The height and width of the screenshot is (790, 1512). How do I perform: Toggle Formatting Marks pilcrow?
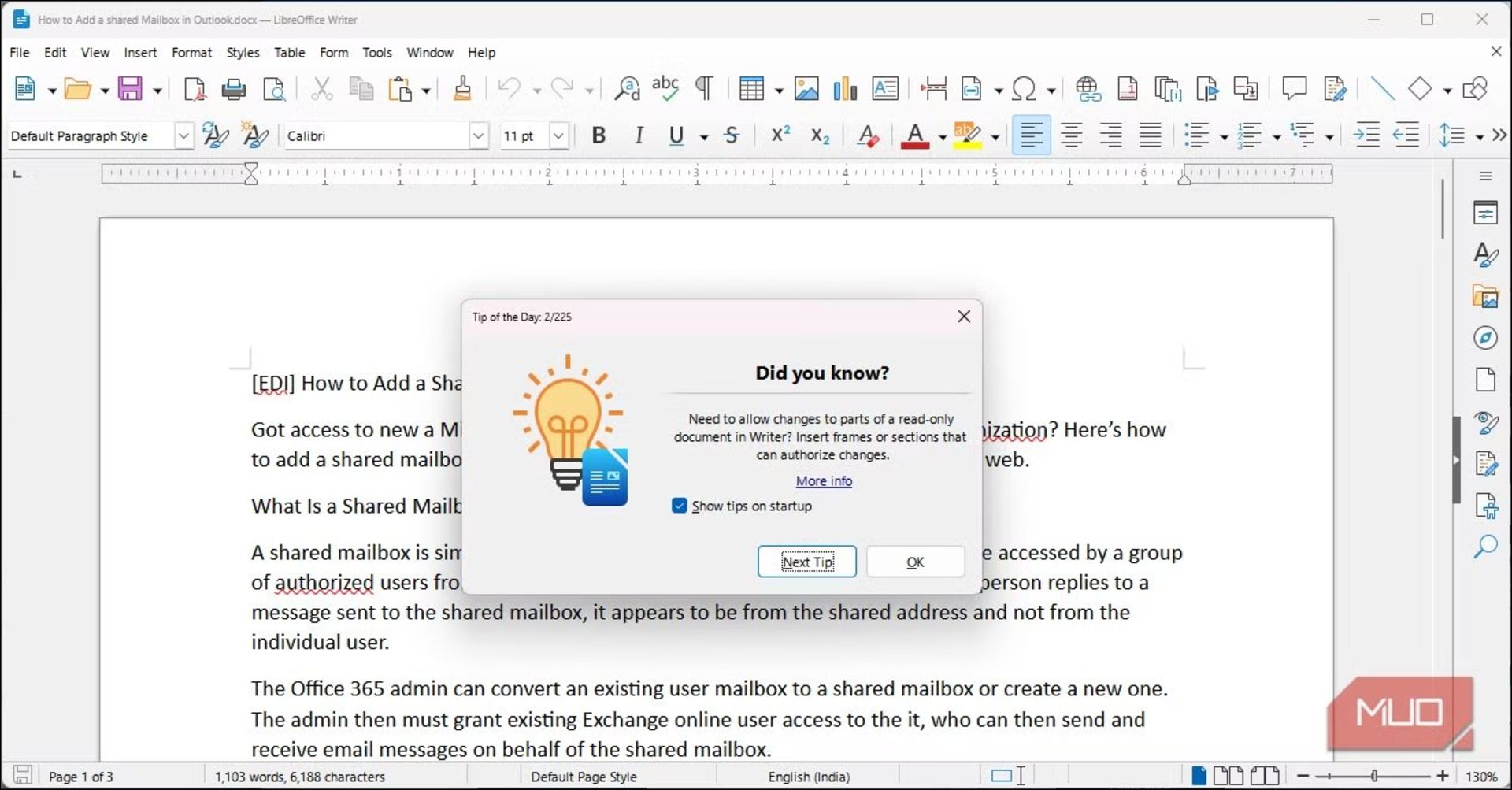point(704,89)
